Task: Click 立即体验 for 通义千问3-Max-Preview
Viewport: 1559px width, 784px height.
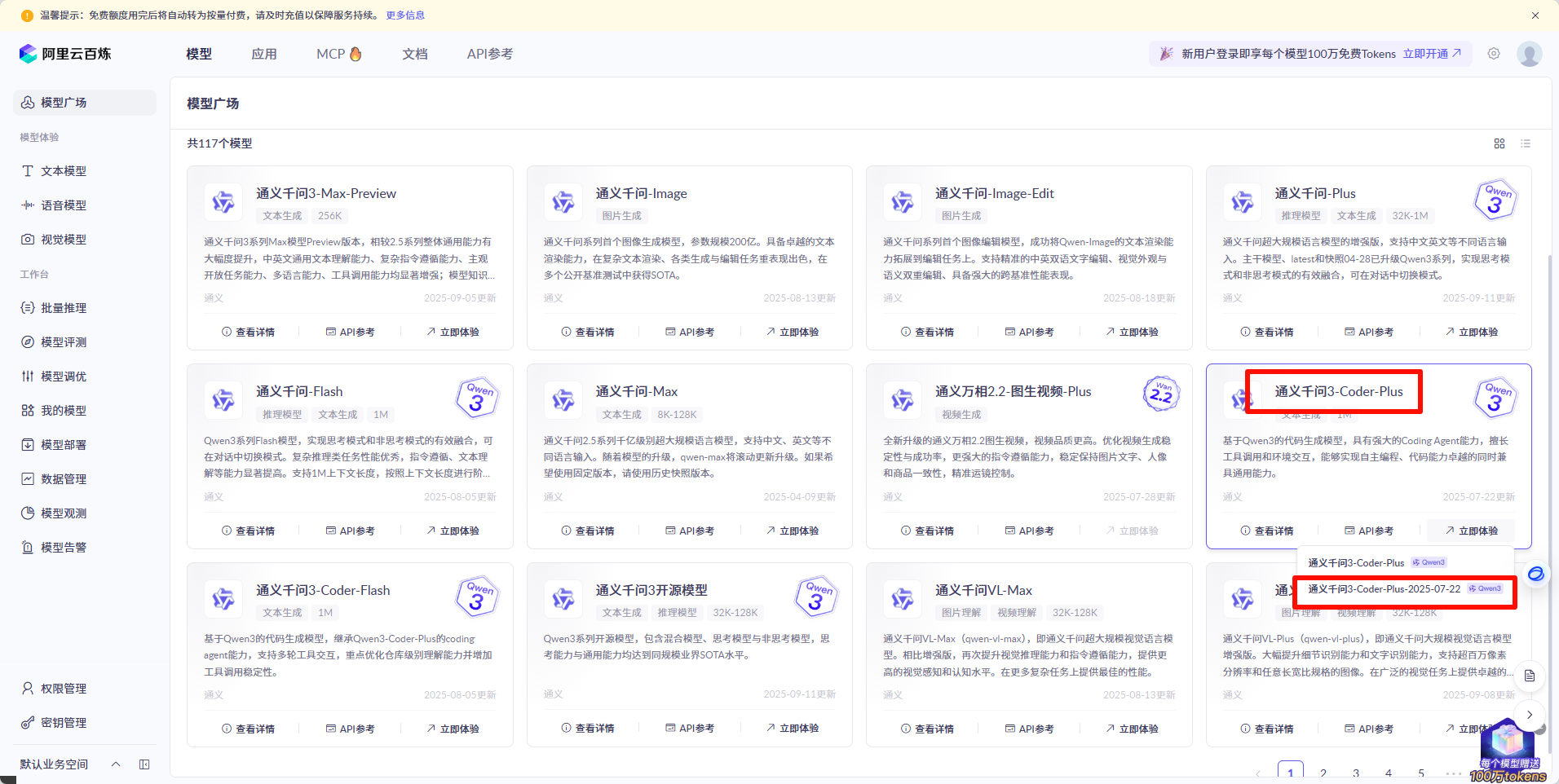Action: 453,333
